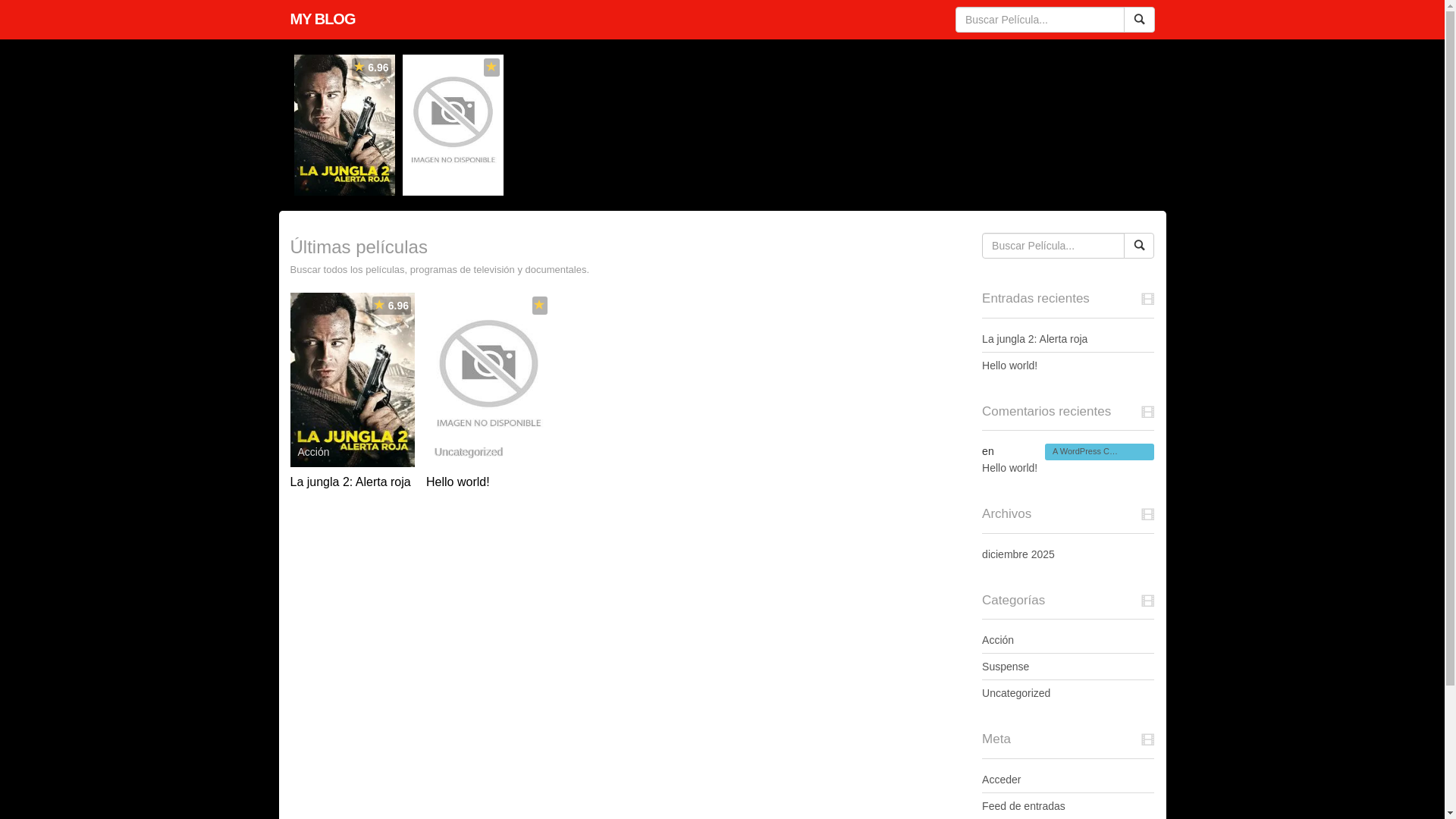Image resolution: width=1456 pixels, height=819 pixels.
Task: Open the Uncategorized tag on the Hello world! poster
Action: (x=468, y=452)
